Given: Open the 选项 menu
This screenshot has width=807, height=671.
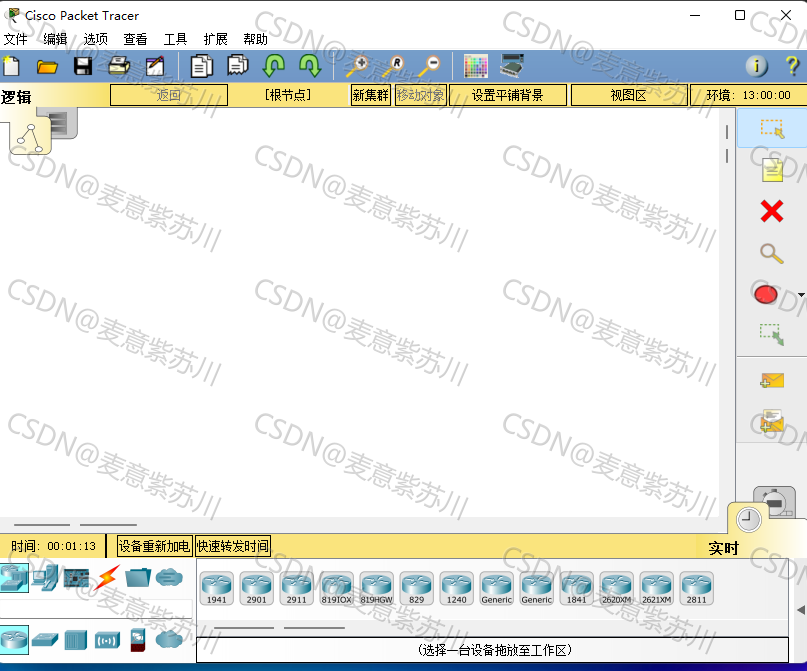Looking at the screenshot, I should click(x=95, y=39).
